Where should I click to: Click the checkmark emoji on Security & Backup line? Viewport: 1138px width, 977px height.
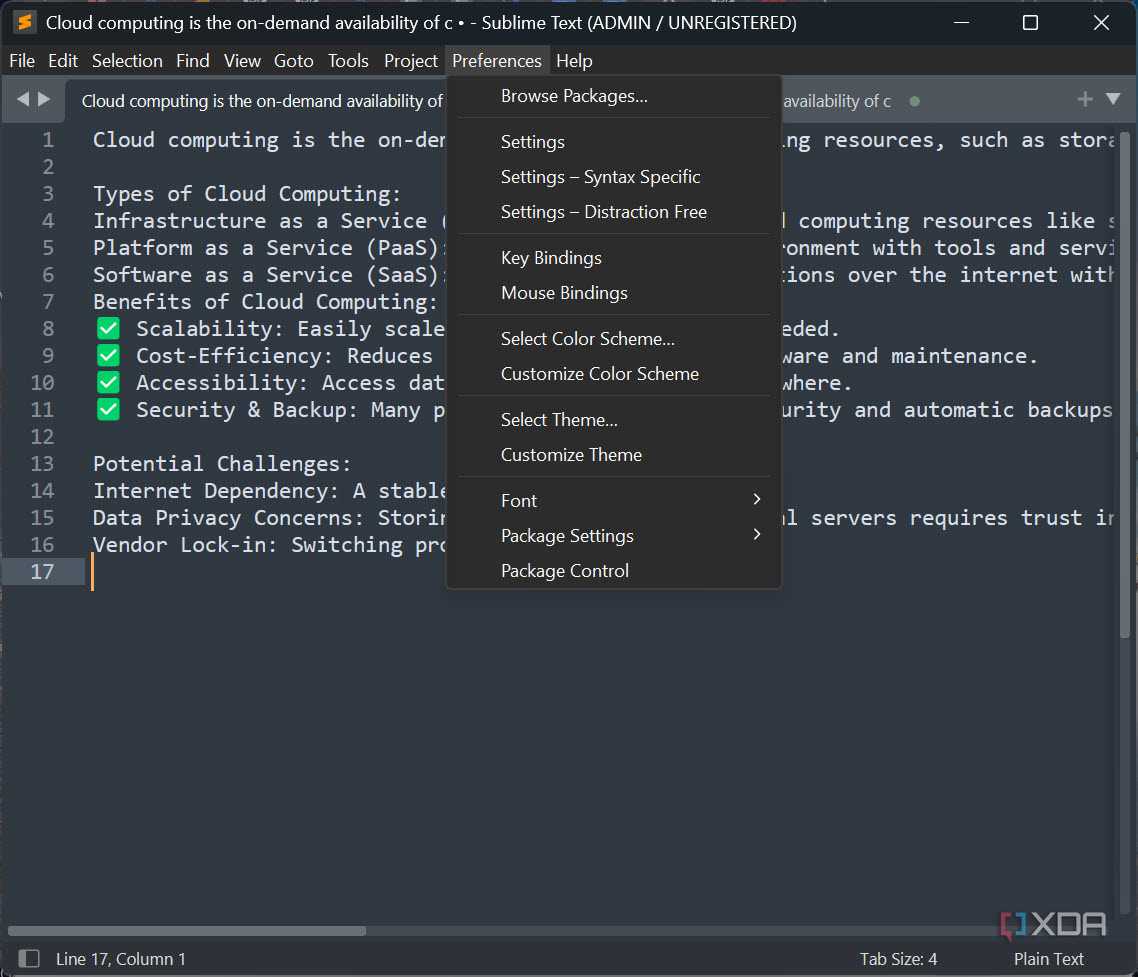pos(108,409)
